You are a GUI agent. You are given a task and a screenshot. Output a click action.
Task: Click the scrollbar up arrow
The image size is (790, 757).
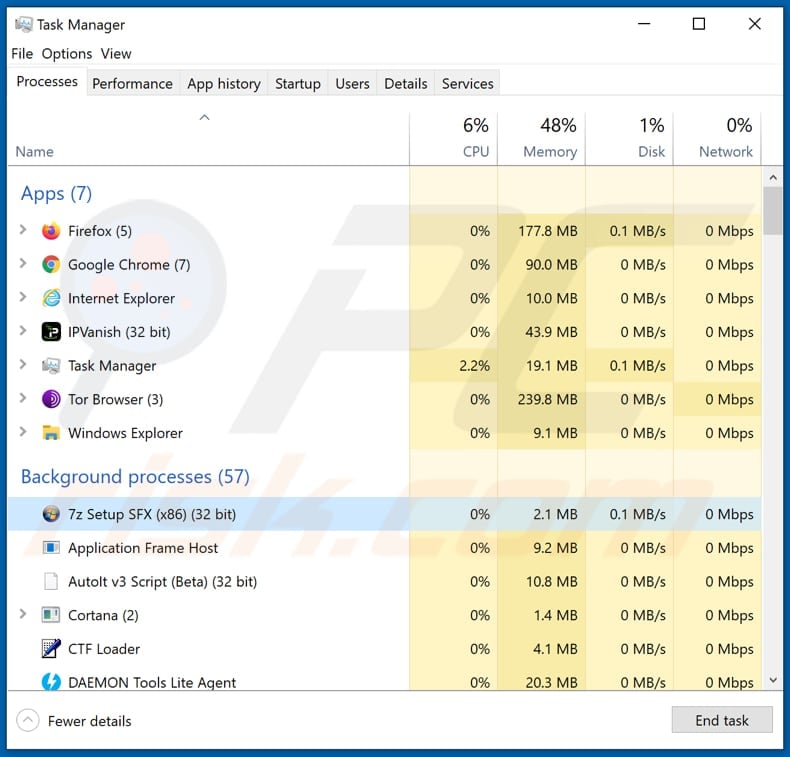(773, 177)
